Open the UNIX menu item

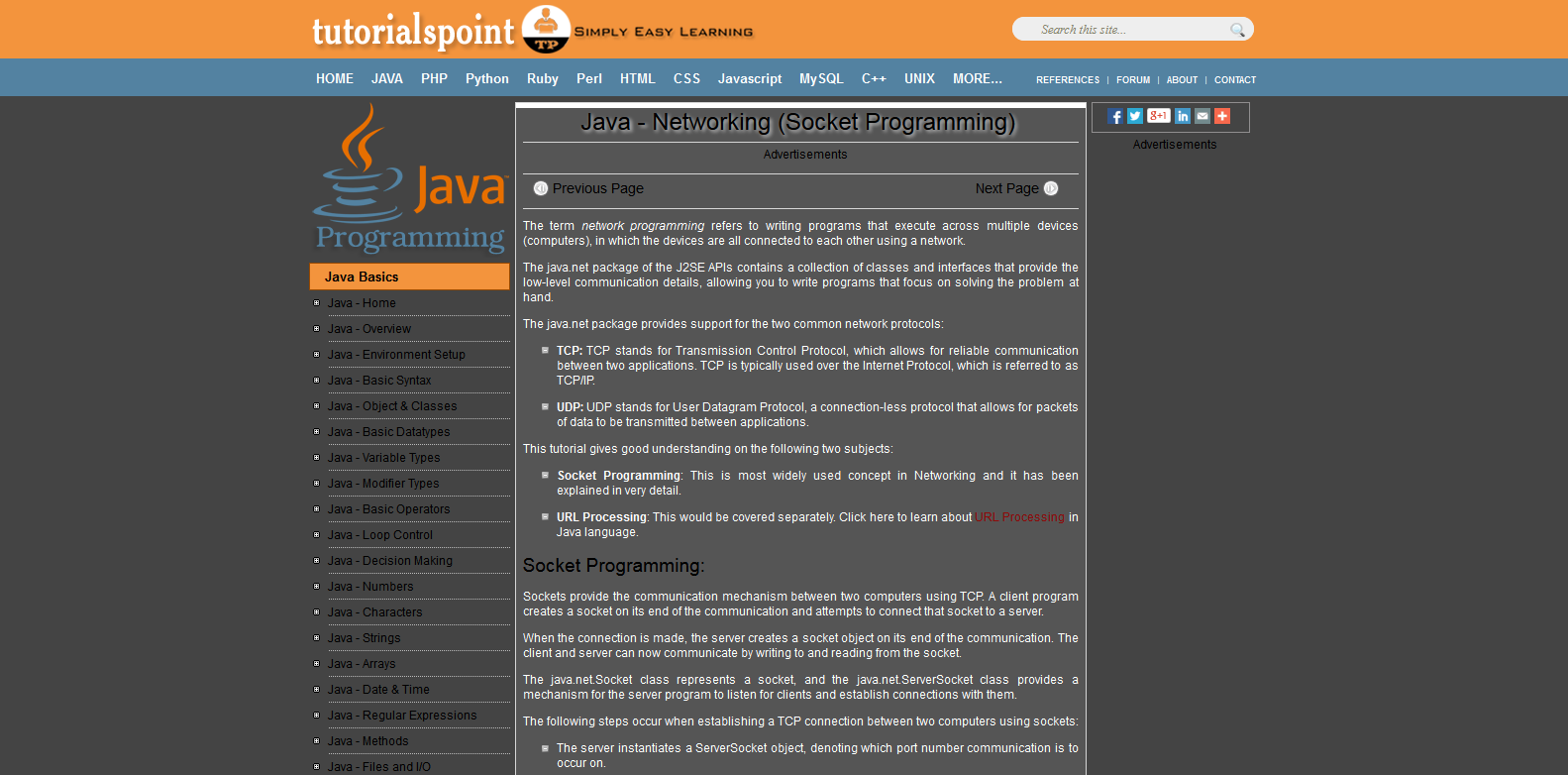point(919,78)
